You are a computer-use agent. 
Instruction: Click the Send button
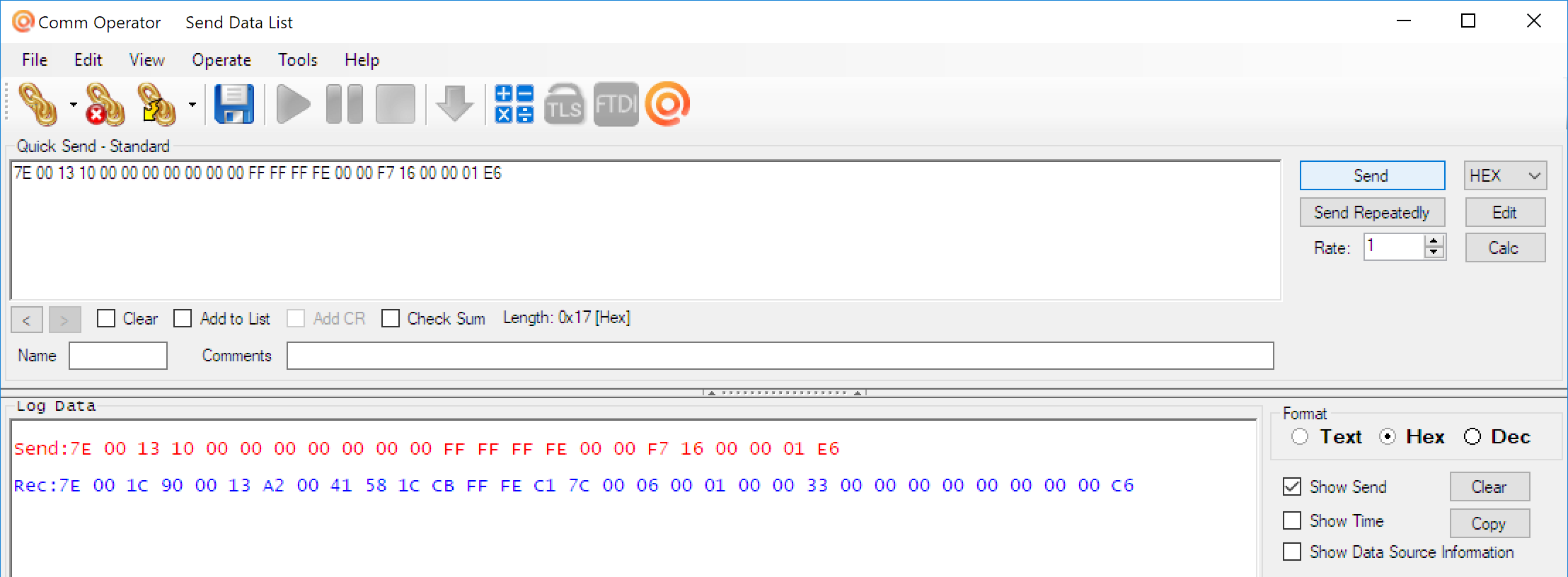[x=1372, y=175]
